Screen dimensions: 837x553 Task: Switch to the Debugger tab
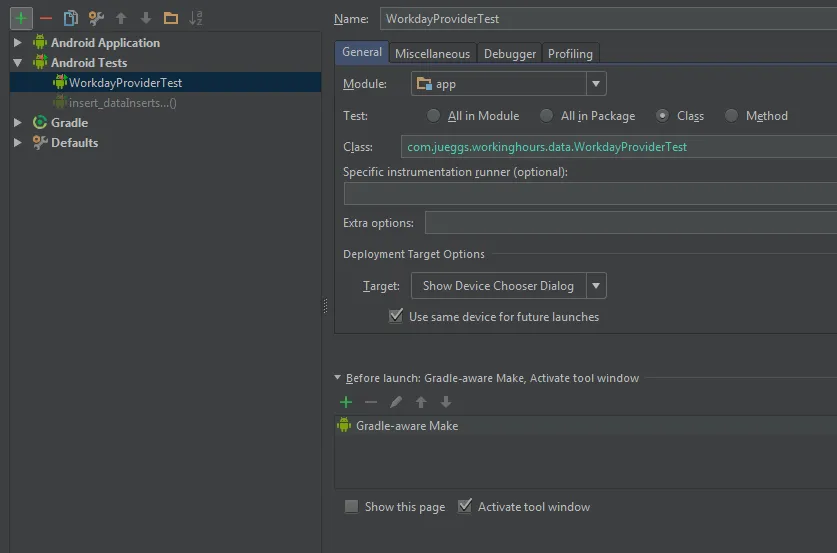pyautogui.click(x=510, y=53)
